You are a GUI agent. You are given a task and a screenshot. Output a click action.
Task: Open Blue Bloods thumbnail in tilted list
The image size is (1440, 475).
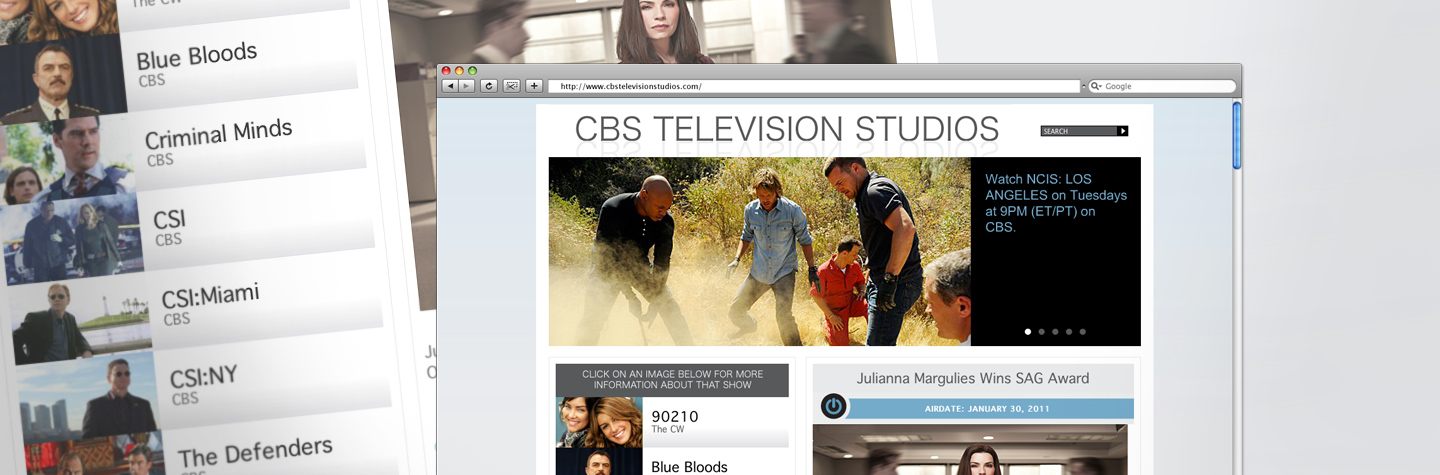point(62,80)
